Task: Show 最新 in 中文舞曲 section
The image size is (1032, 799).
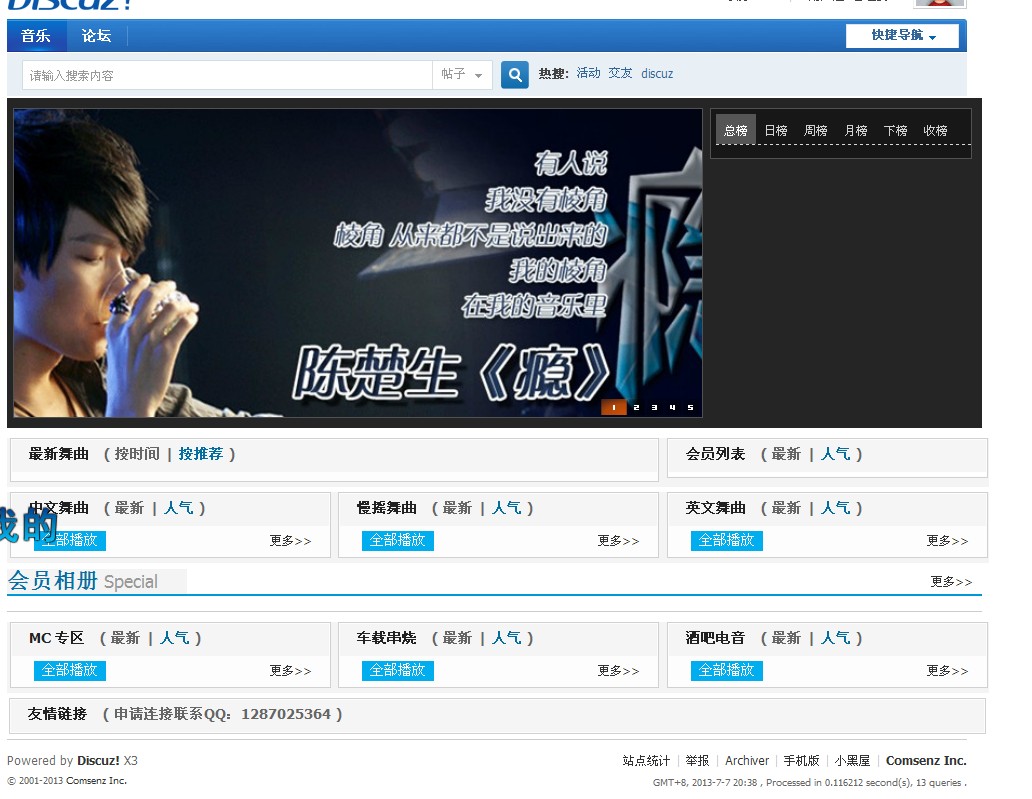Action: click(129, 507)
